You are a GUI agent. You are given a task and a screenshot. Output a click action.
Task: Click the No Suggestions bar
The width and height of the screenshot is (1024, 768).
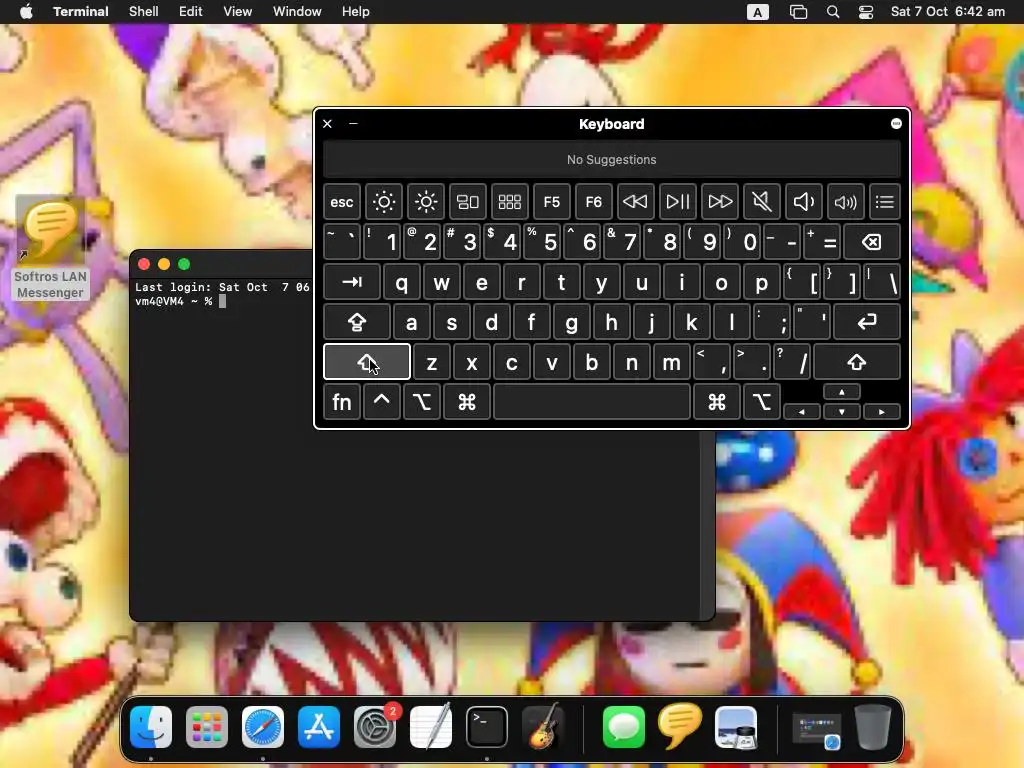611,159
